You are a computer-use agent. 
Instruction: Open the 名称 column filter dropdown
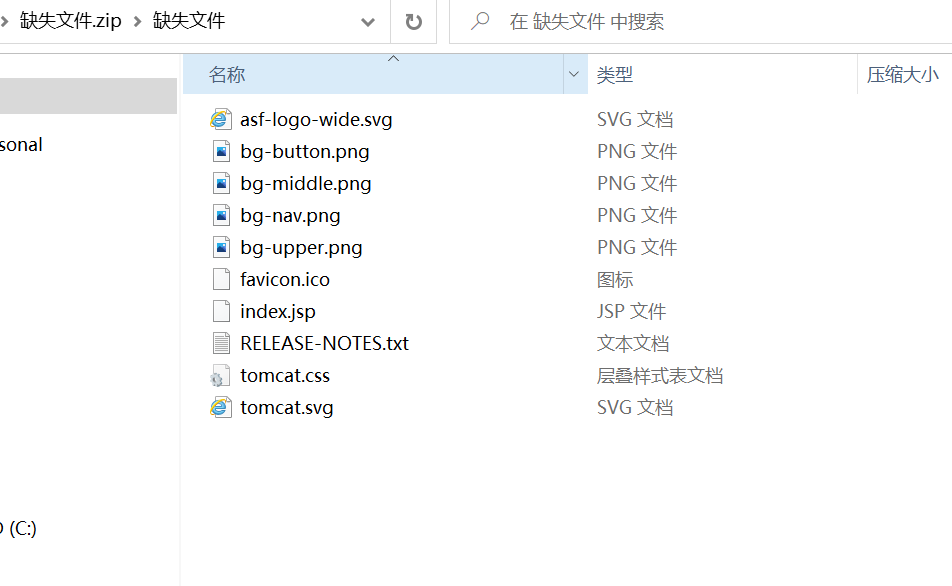point(574,74)
